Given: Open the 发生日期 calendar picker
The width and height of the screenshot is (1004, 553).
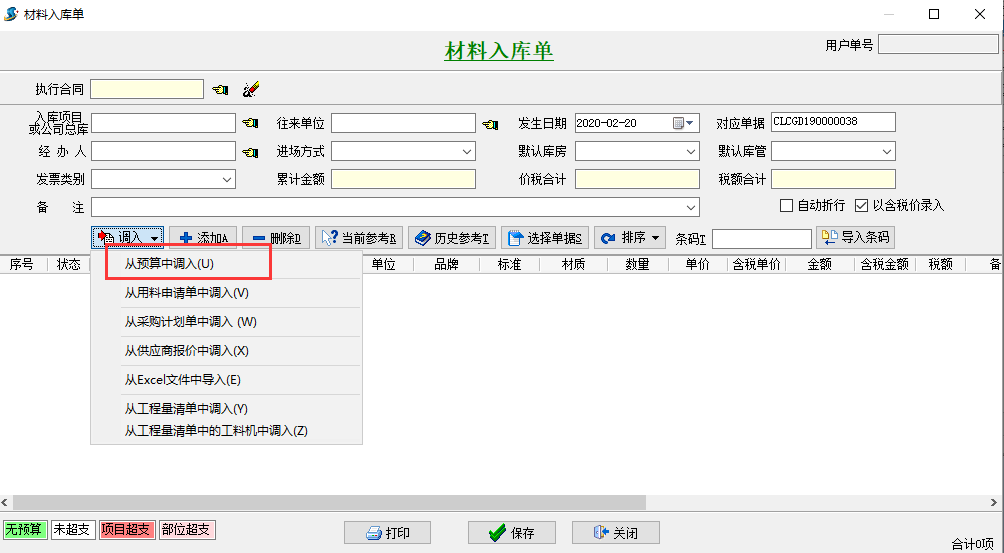Looking at the screenshot, I should 684,123.
